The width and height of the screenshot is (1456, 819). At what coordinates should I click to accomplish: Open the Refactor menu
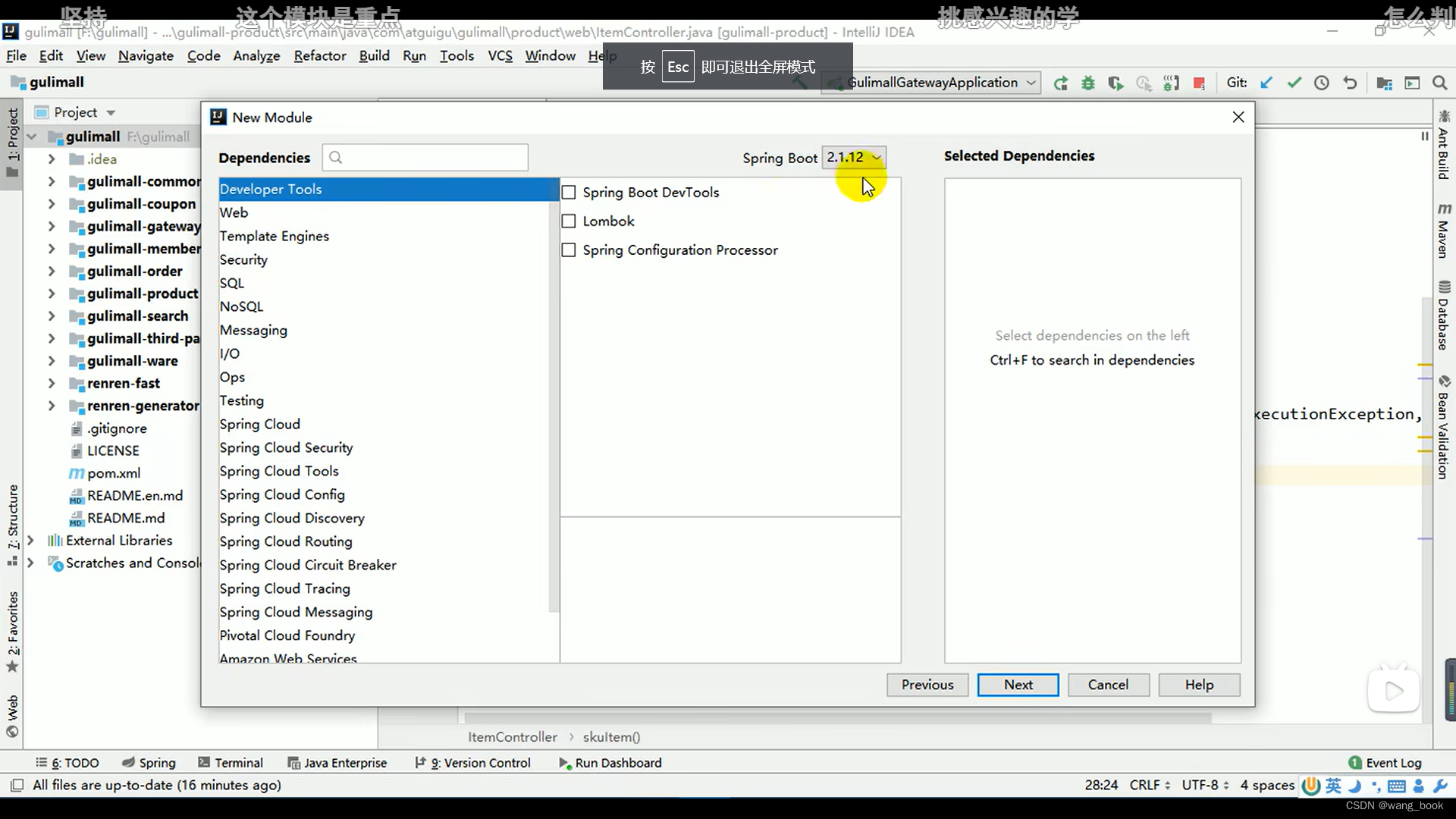point(320,56)
